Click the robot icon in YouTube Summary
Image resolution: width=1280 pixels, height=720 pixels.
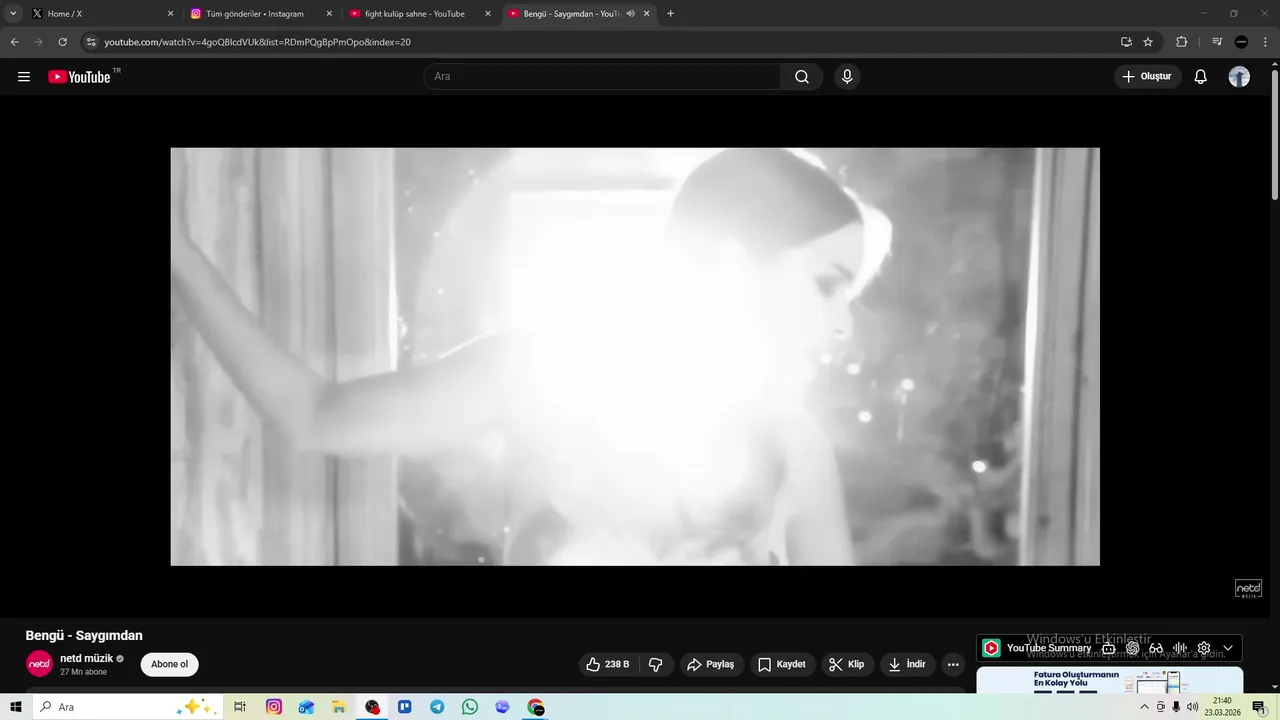pyautogui.click(x=1108, y=648)
